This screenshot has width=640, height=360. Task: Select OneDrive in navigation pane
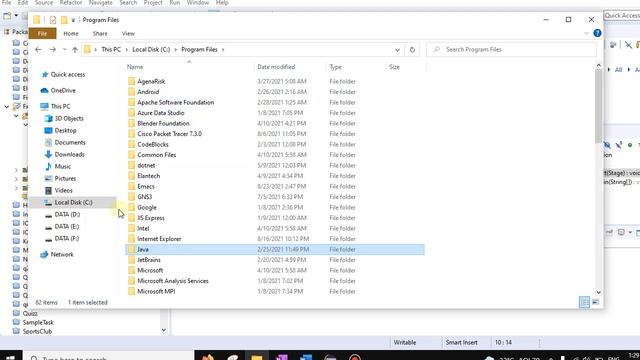tap(58, 90)
